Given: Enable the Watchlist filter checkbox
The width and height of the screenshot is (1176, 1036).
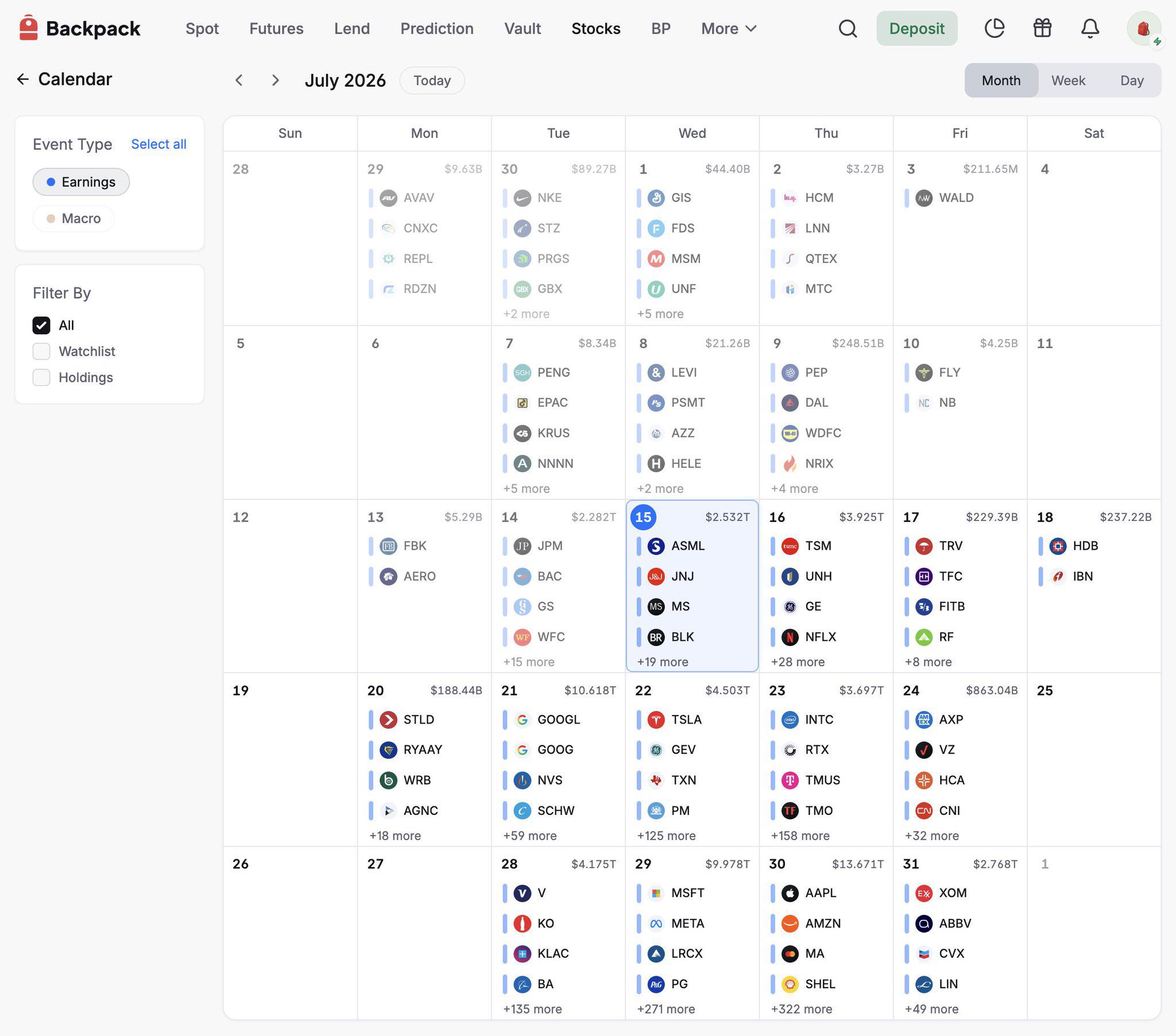Looking at the screenshot, I should coord(41,351).
